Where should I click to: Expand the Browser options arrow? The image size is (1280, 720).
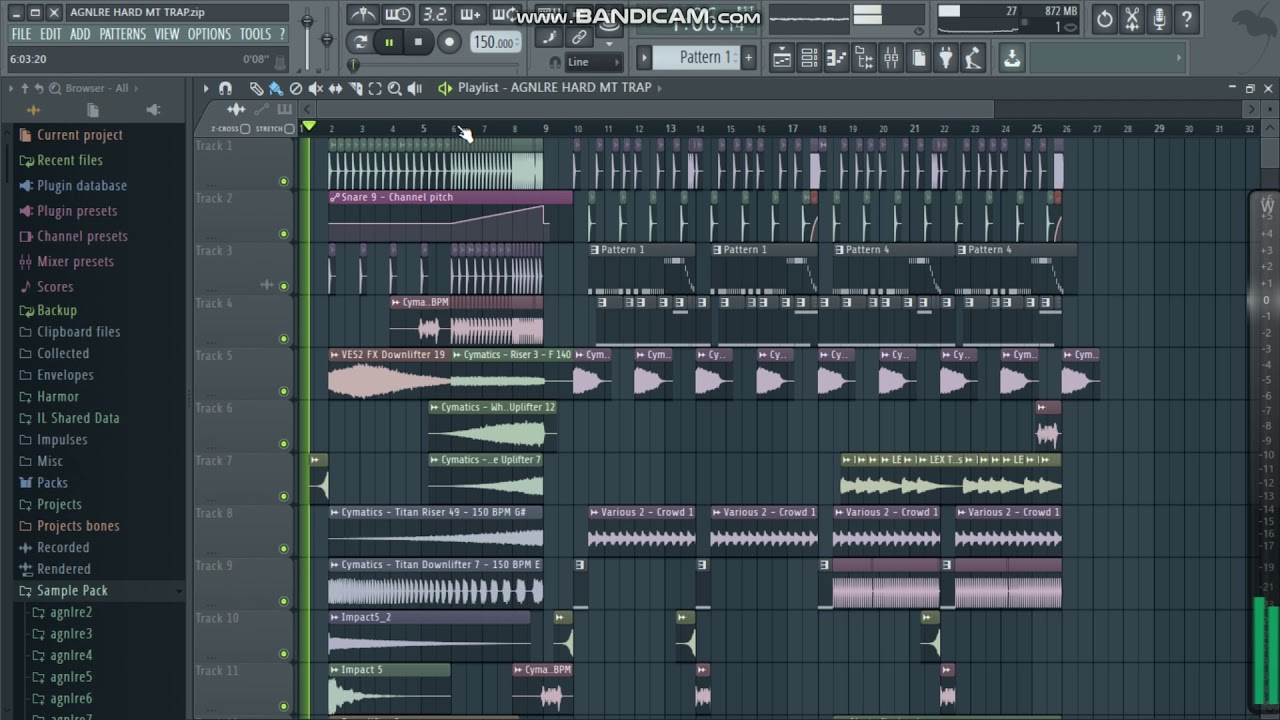tap(11, 88)
